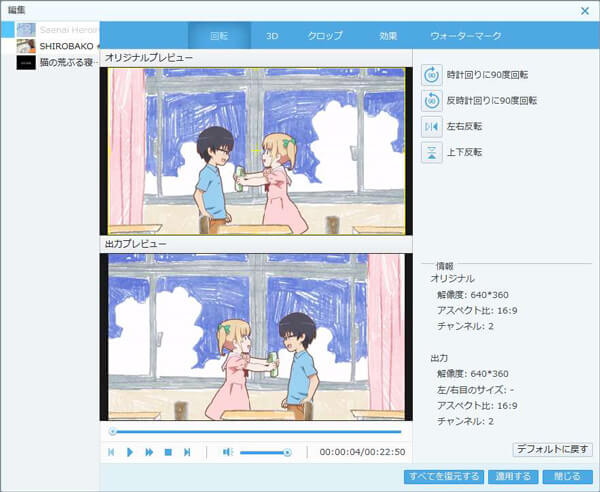Click デフォルトに戻す (Restore defaults) button
The height and width of the screenshot is (492, 600).
[x=552, y=449]
